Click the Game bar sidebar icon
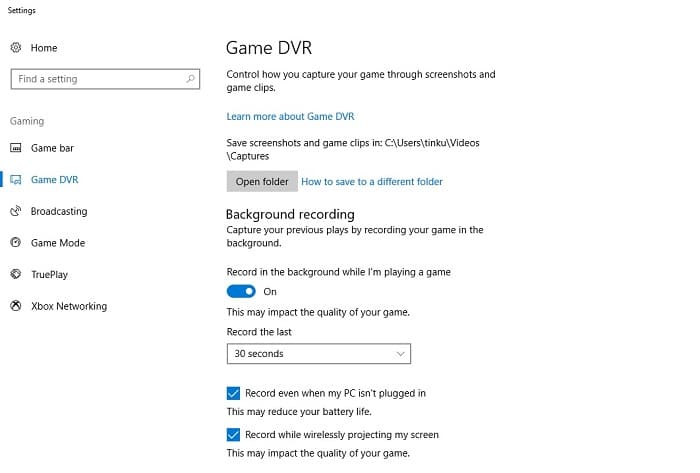 point(16,148)
